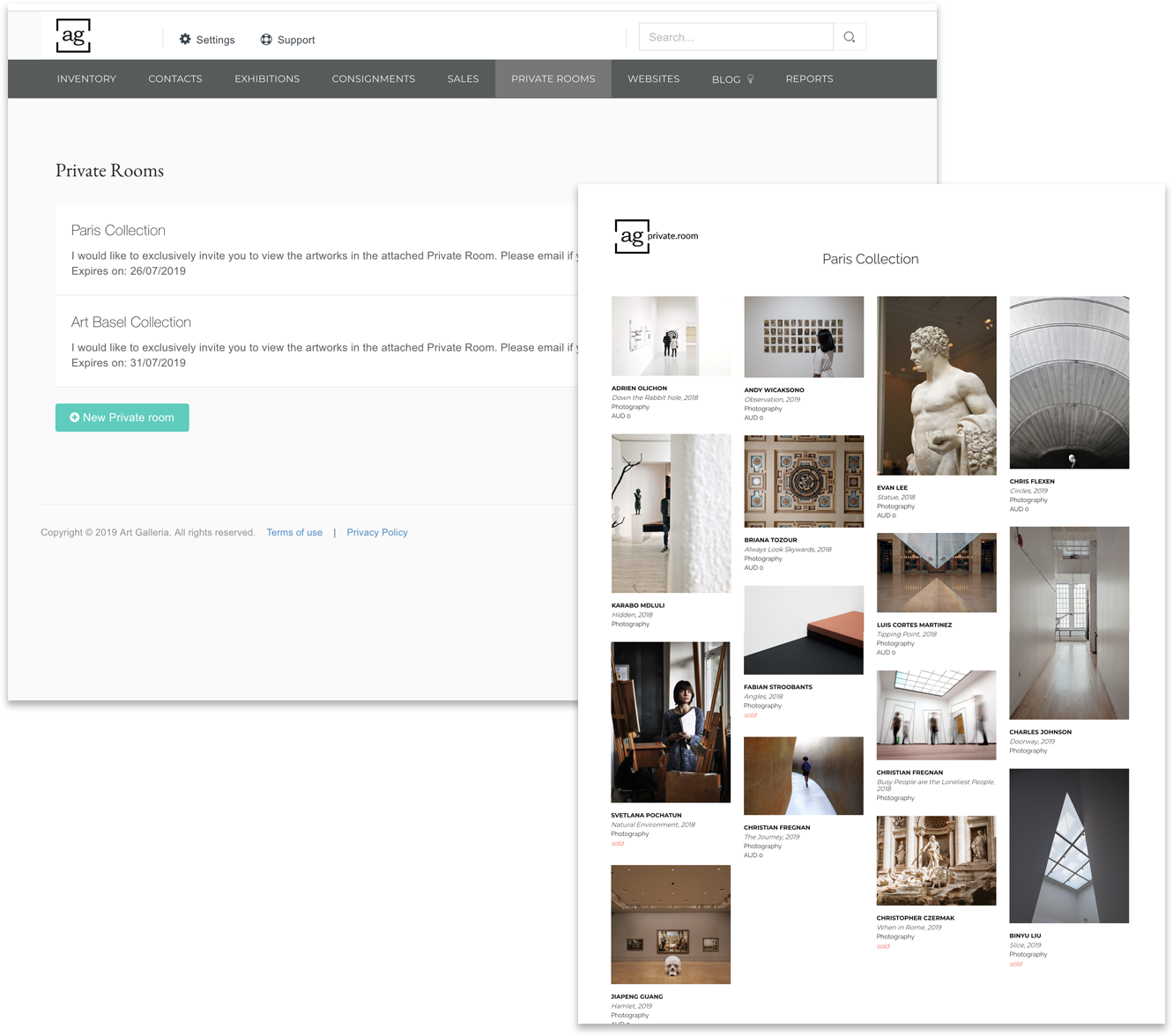Open the Consignments tab
Screen dimensions: 1173x1036
click(373, 78)
